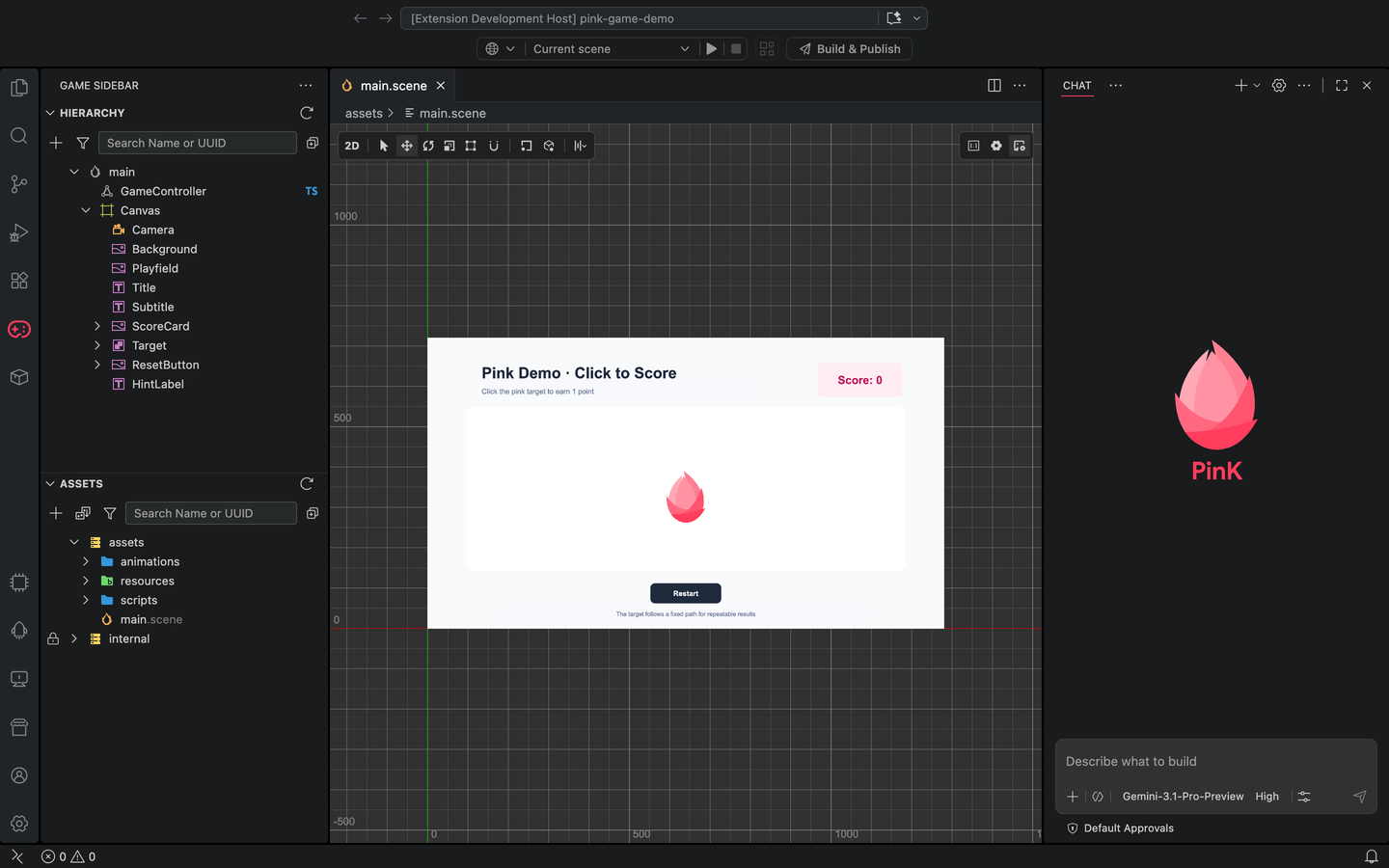This screenshot has height=868, width=1389.
Task: Select the Rect transform tool in scene toolbar
Action: click(x=471, y=146)
